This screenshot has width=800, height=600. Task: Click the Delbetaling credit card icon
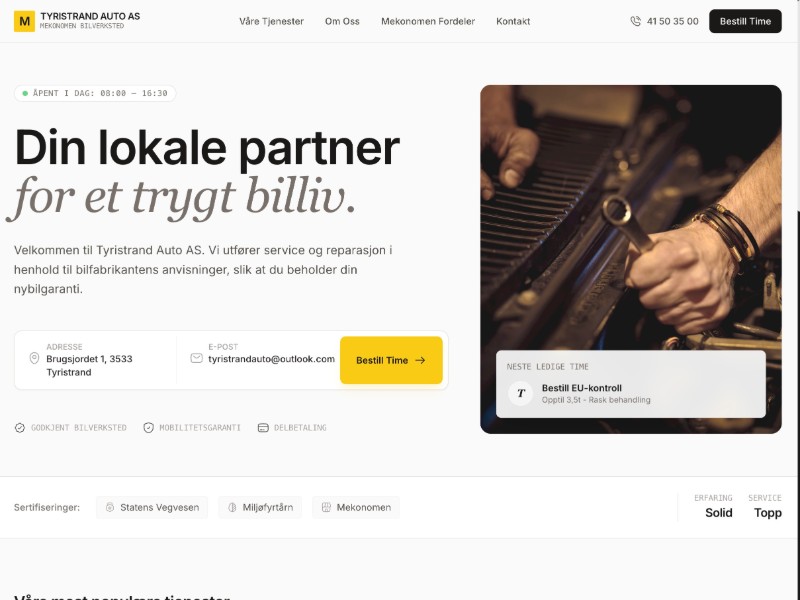[x=263, y=428]
